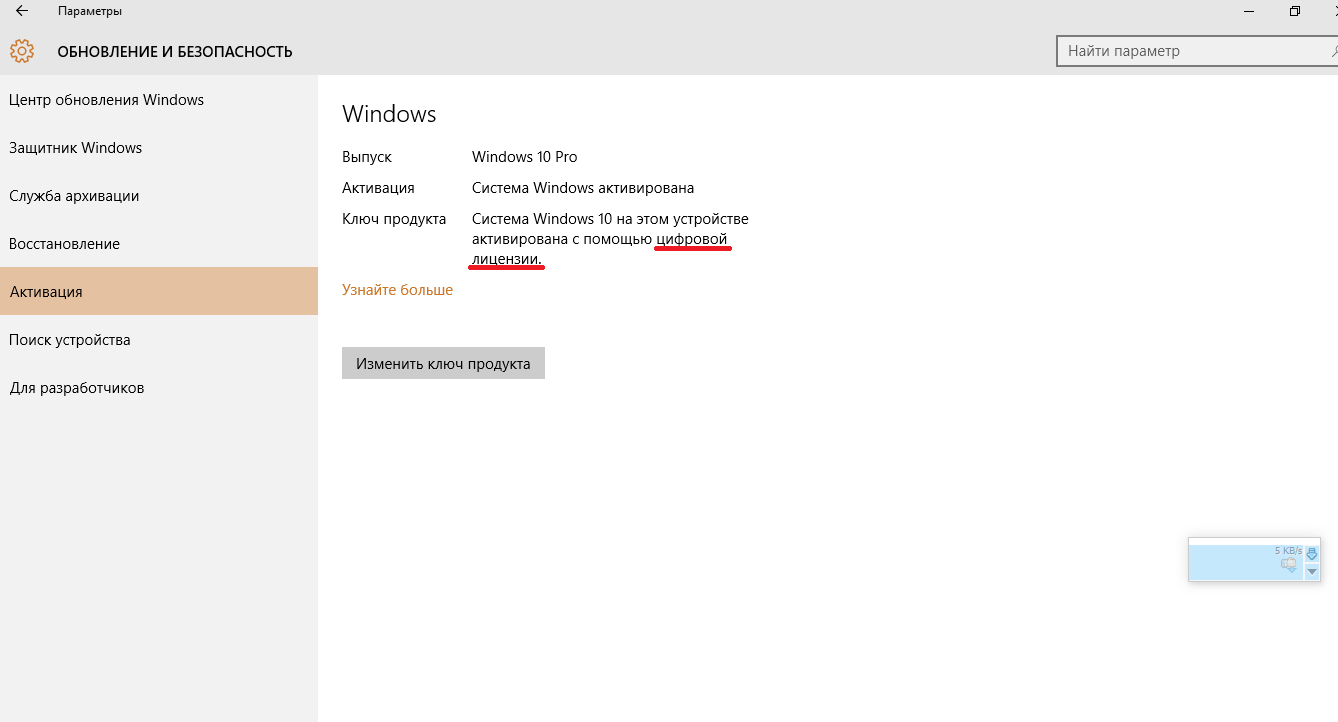Click the Settings gear icon
This screenshot has height=722, width=1338.
pyautogui.click(x=21, y=51)
